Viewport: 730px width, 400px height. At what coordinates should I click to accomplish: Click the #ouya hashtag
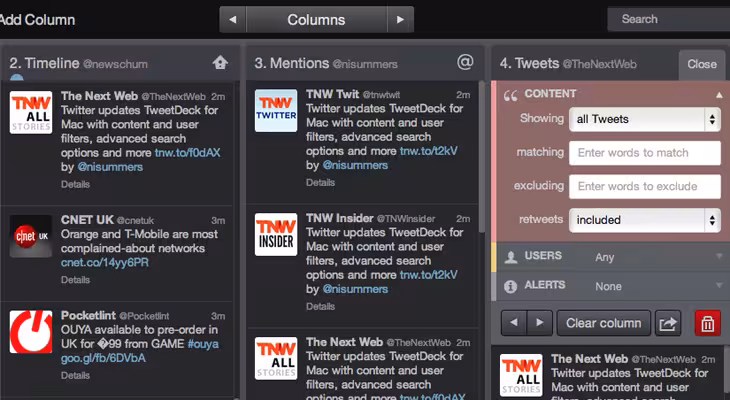pos(203,344)
